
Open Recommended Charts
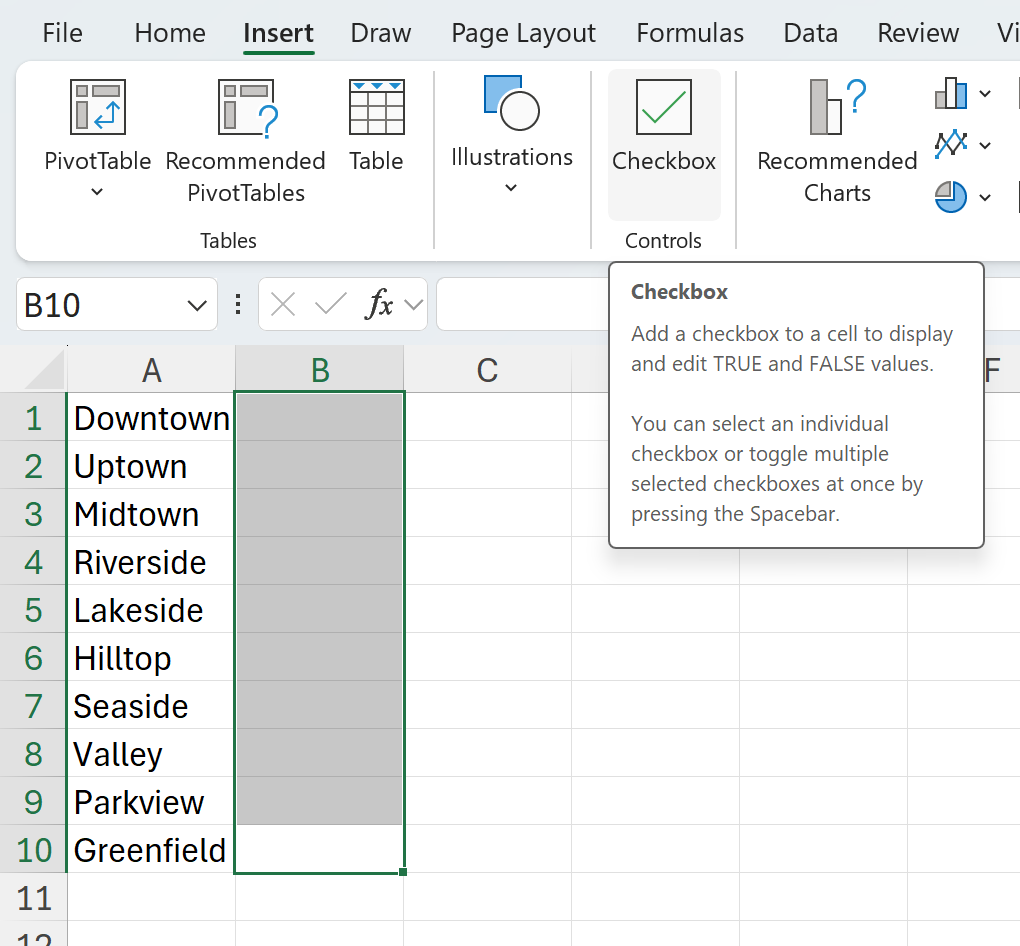pyautogui.click(x=837, y=108)
